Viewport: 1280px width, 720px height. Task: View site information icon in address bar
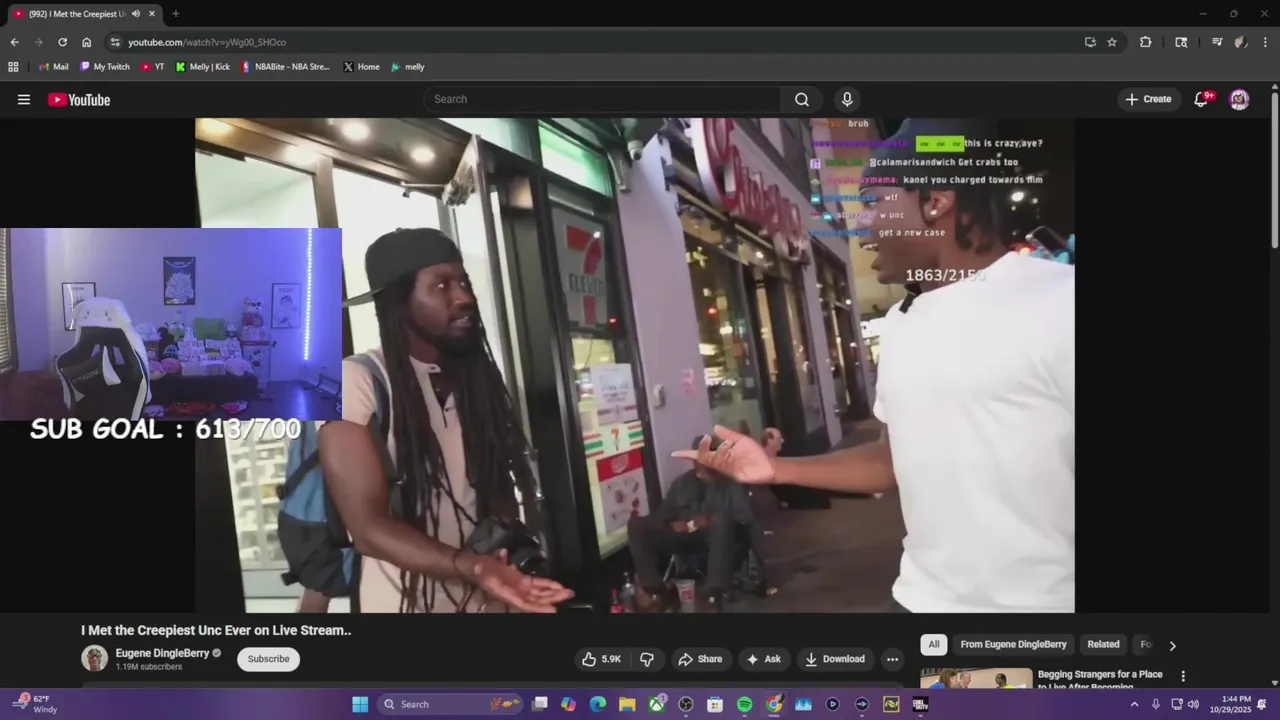coord(116,42)
